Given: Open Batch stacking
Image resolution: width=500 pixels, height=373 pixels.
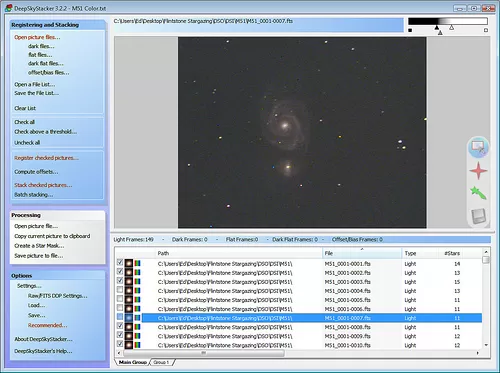Looking at the screenshot, I should (x=33, y=195).
